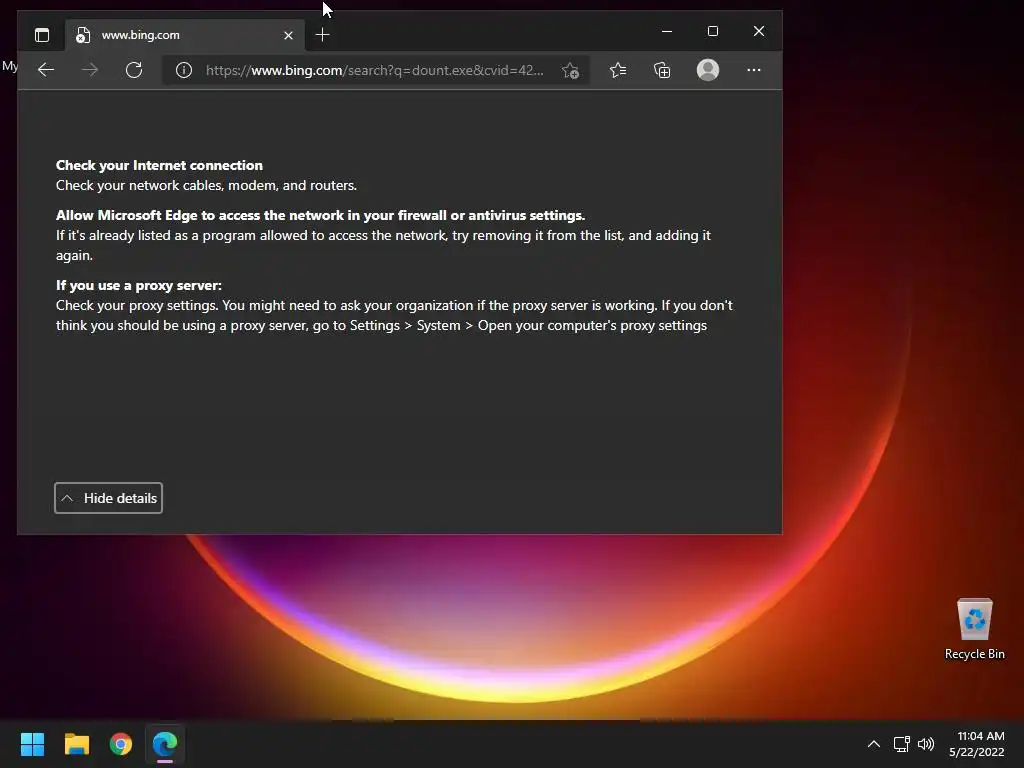Open network status tray icon

point(902,744)
